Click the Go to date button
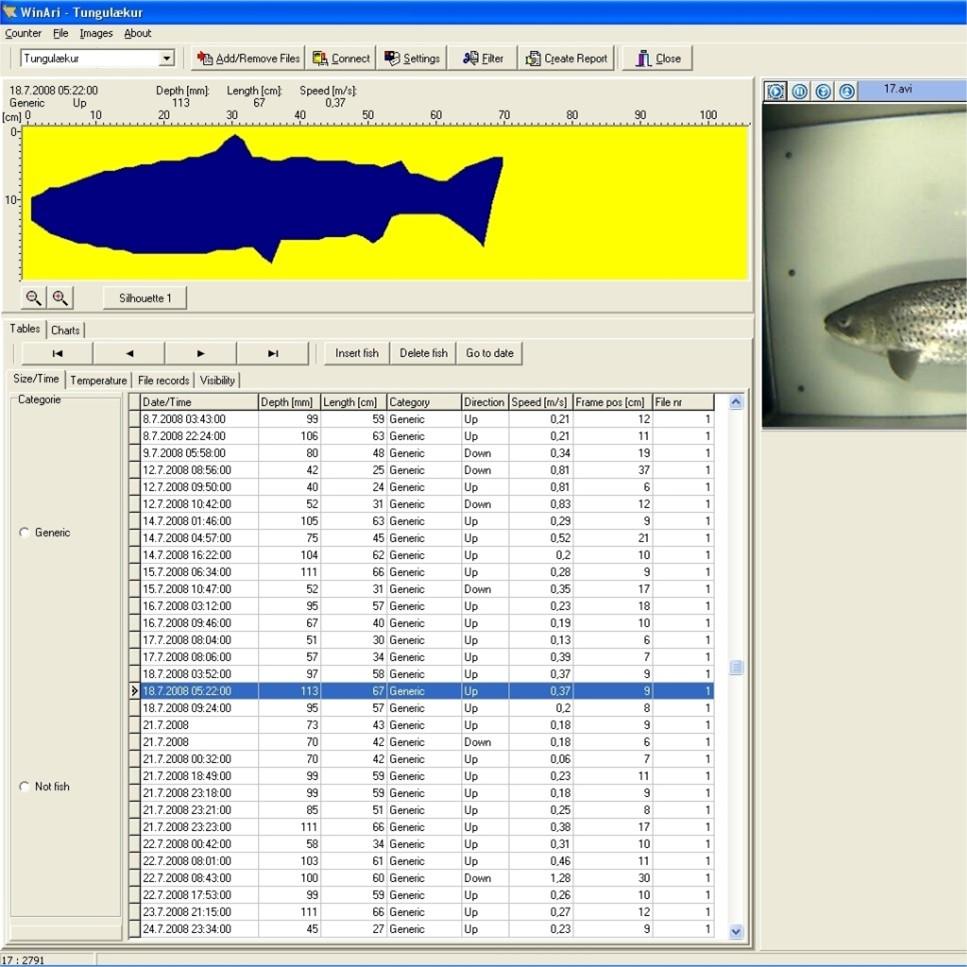The height and width of the screenshot is (967, 967). [490, 353]
